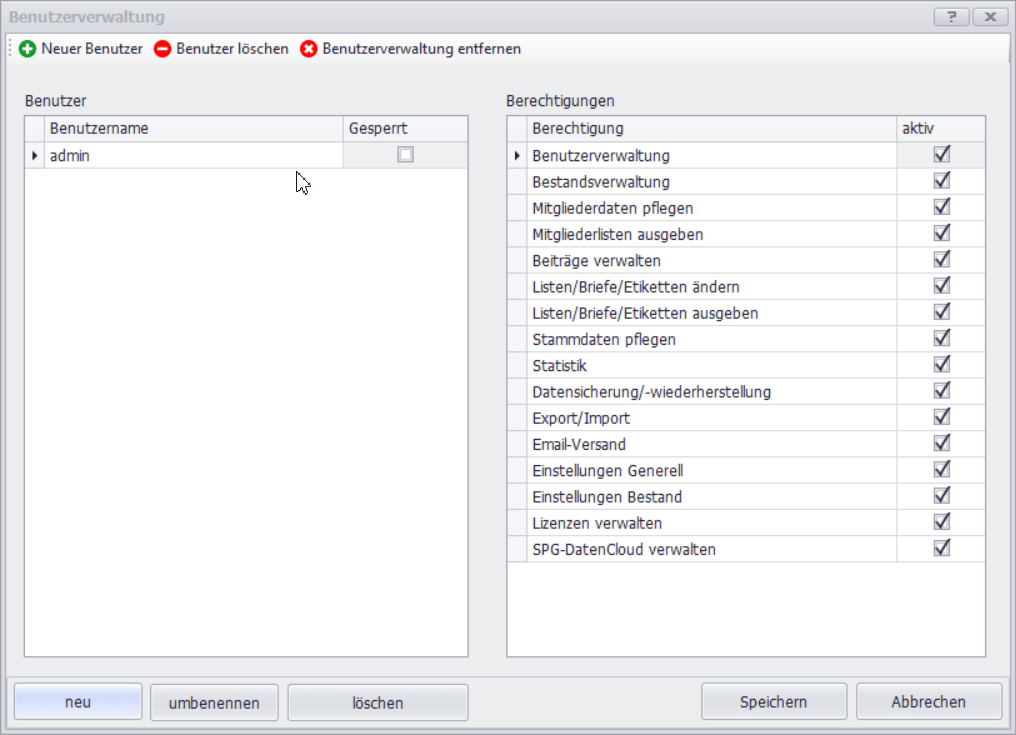This screenshot has width=1016, height=735.
Task: Open the help question mark button
Action: pos(951,17)
